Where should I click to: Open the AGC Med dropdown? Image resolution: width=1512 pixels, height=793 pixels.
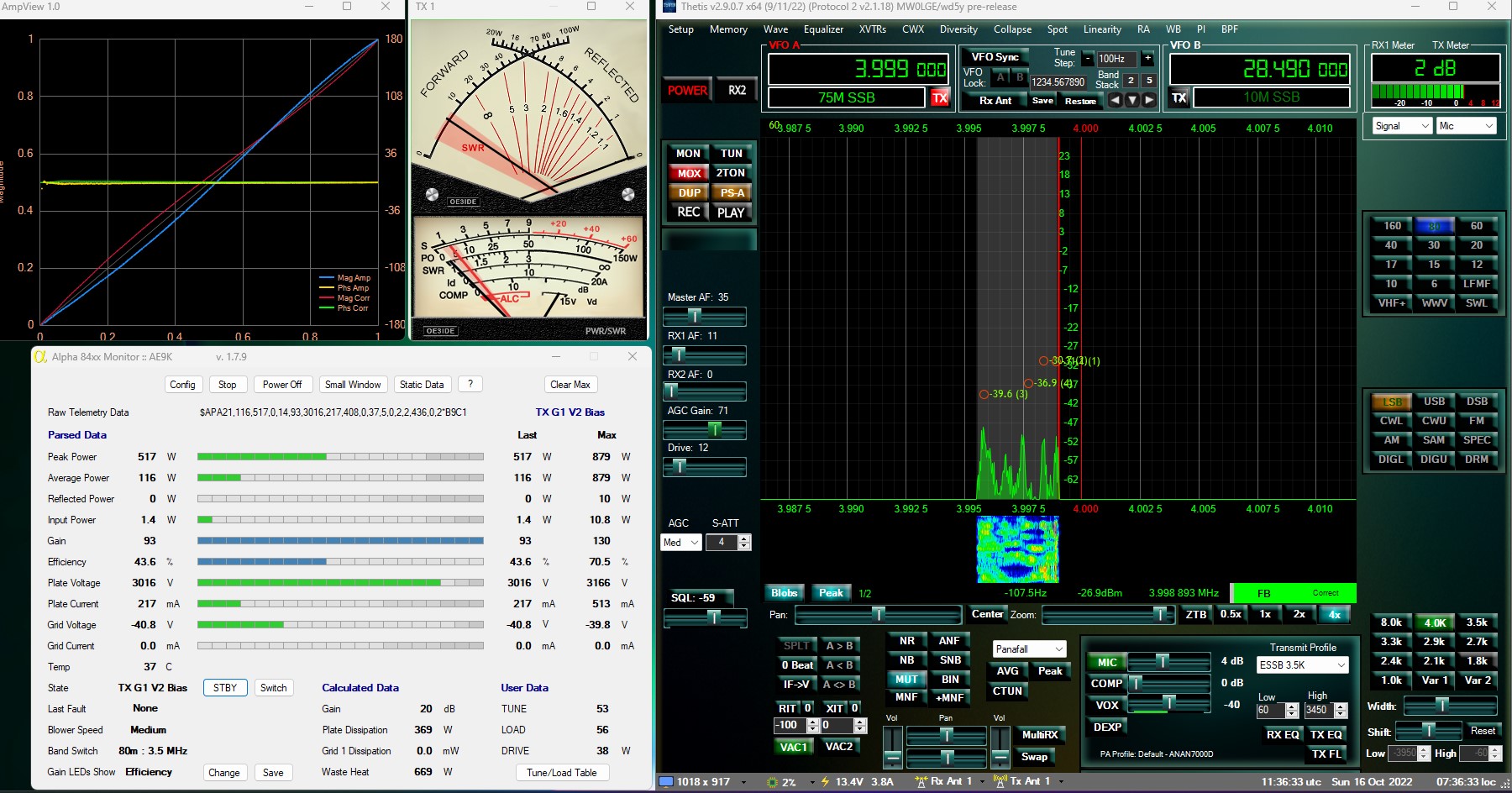click(x=681, y=543)
